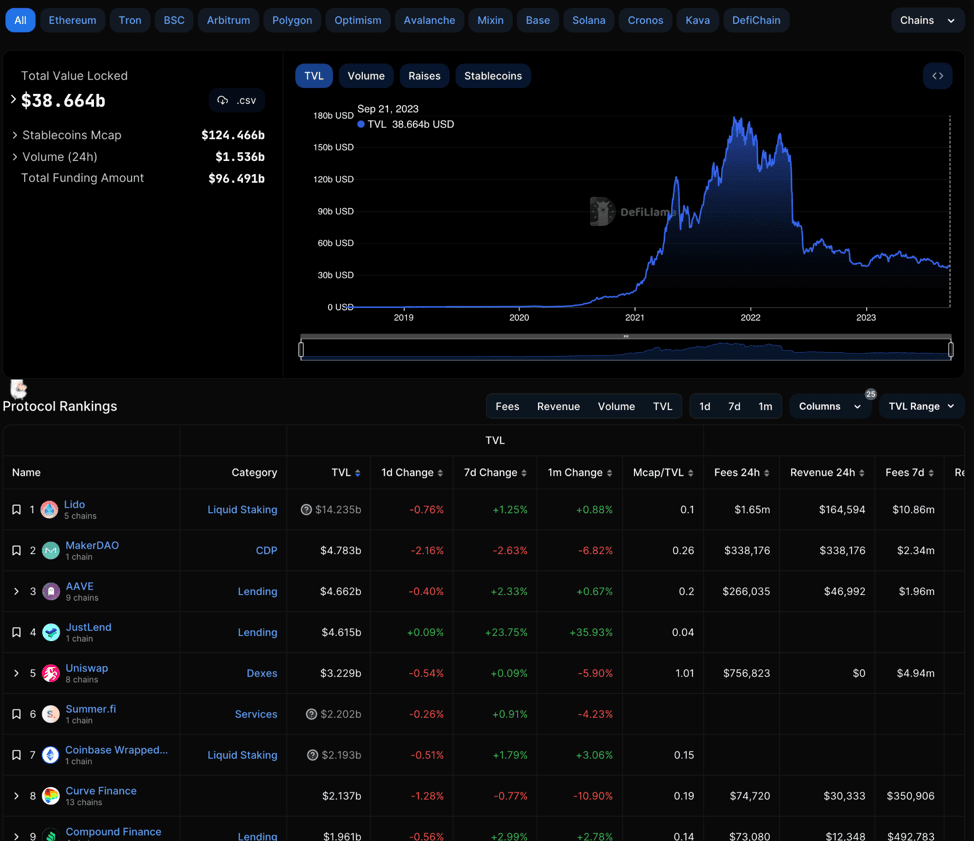974x841 pixels.
Task: Open the Columns selector dropdown
Action: 829,406
